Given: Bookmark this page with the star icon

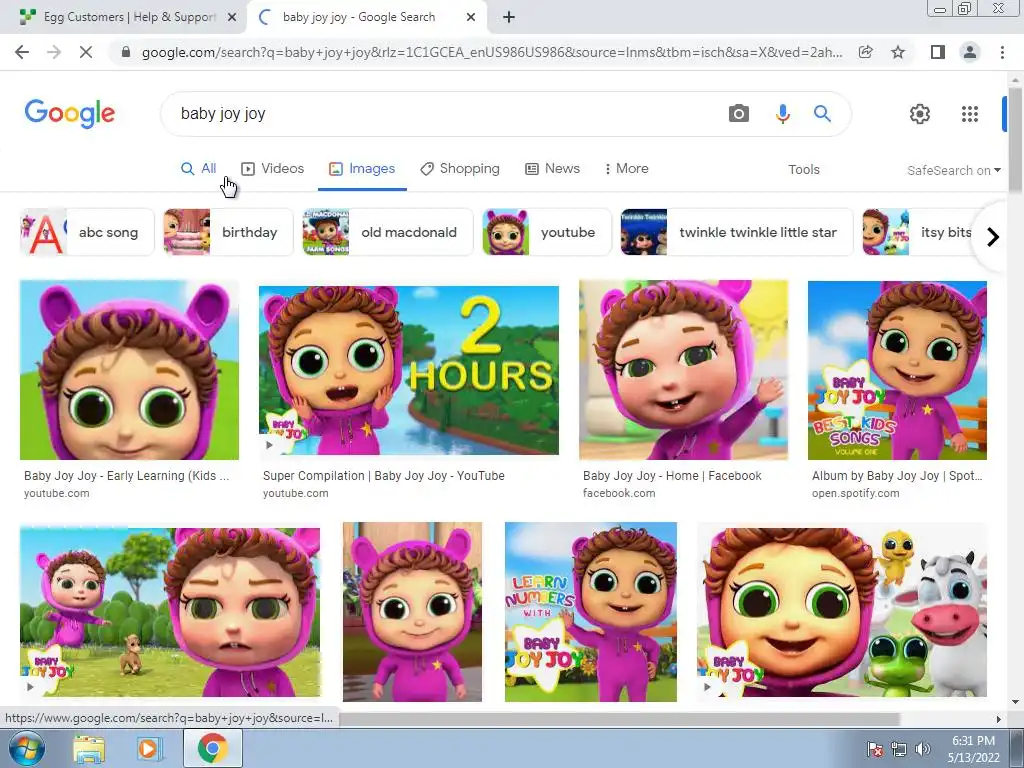Looking at the screenshot, I should click(x=898, y=52).
